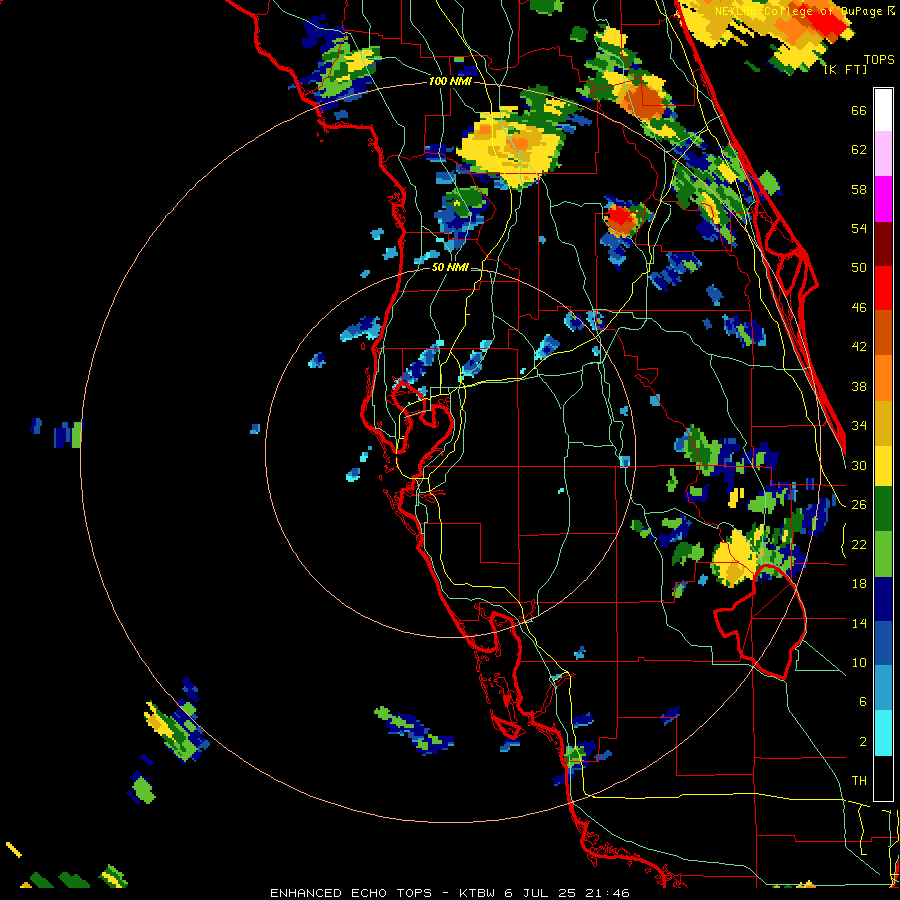Viewport: 900px width, 900px height.
Task: Click the "6 JUL 25" date text
Action: (x=541, y=893)
